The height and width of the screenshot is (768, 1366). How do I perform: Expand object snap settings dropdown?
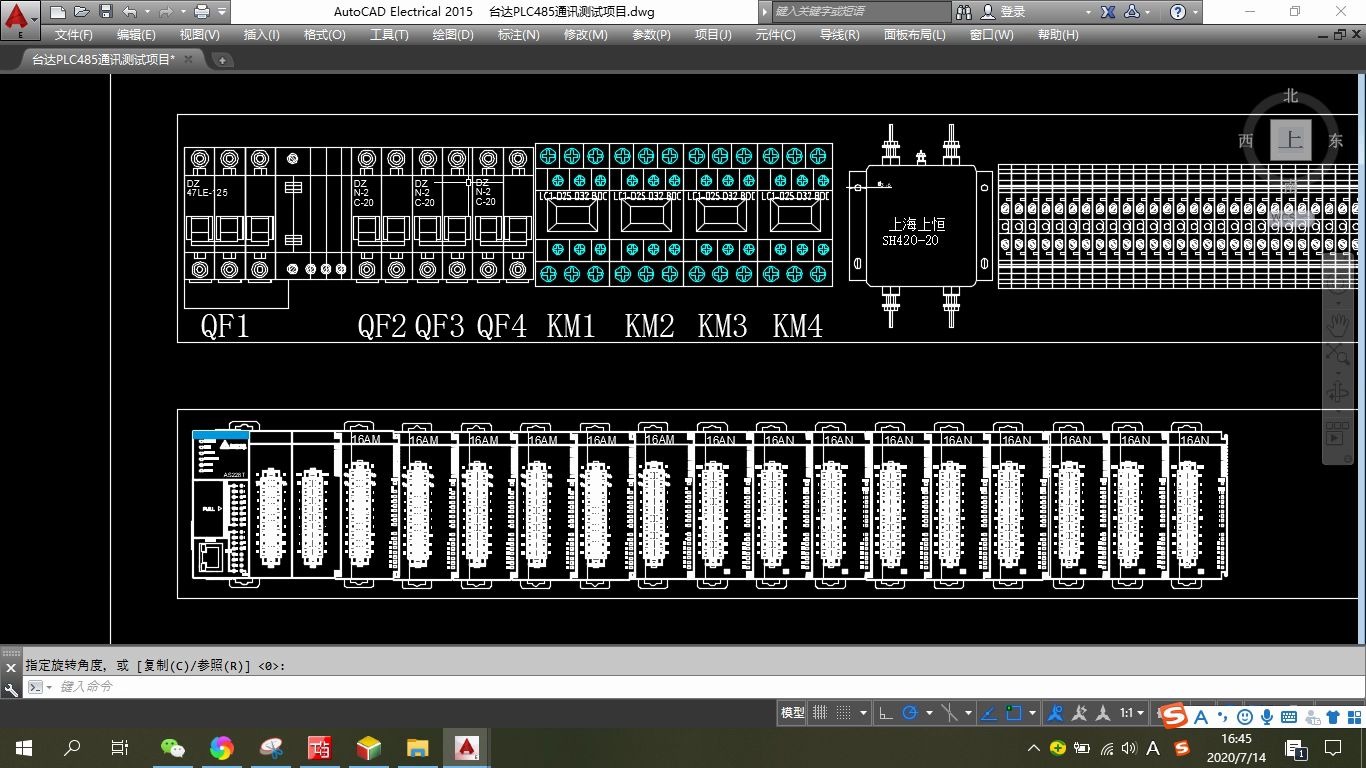click(1032, 713)
